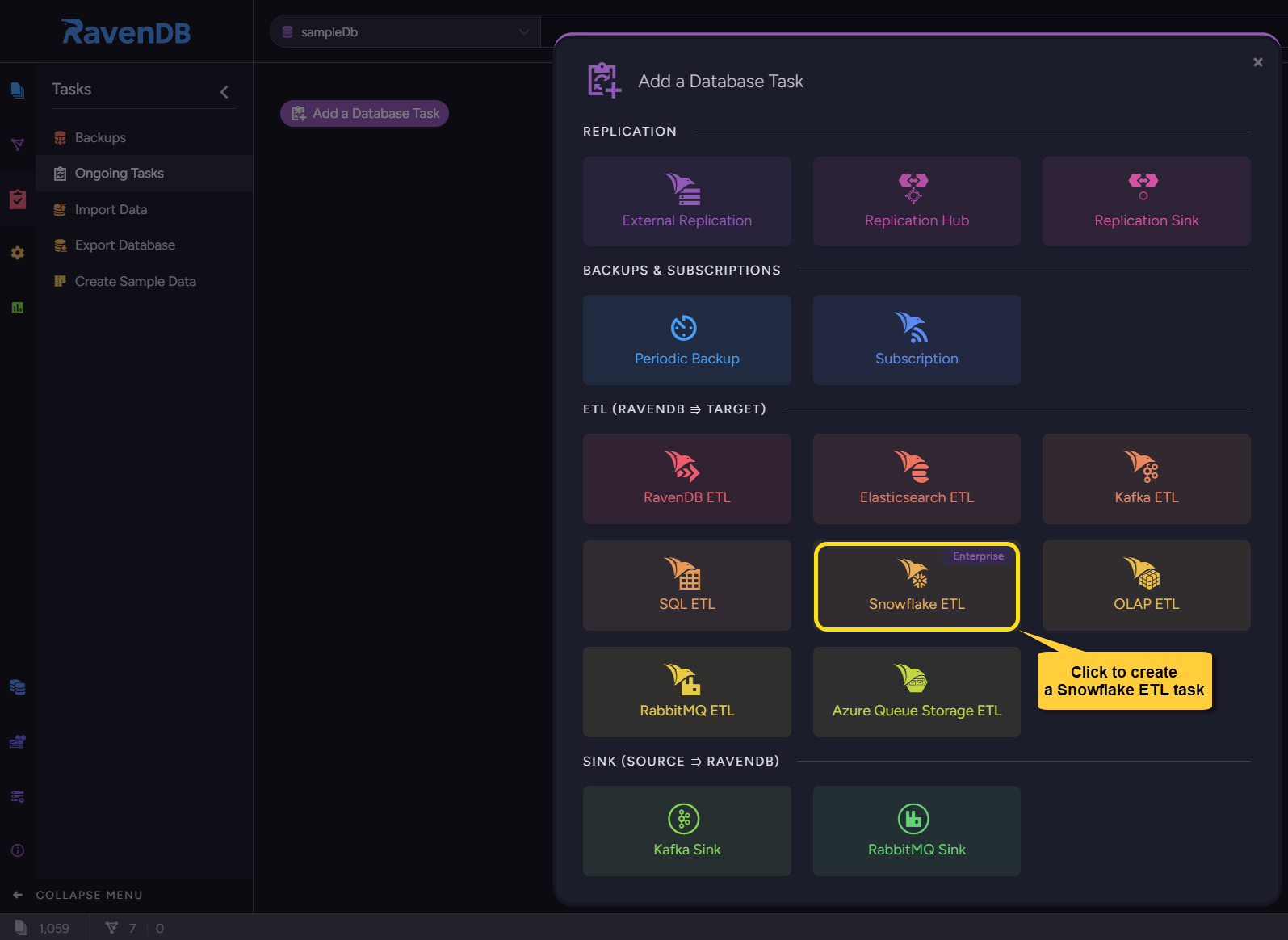Click the Enterprise badge on Snowflake ETL
This screenshot has height=940, width=1288.
pos(978,556)
